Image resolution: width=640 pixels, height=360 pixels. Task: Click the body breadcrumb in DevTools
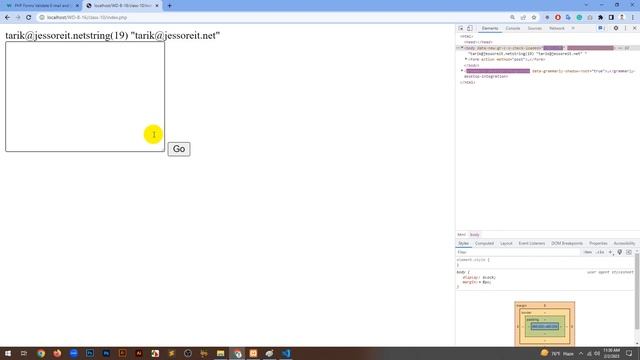click(474, 235)
